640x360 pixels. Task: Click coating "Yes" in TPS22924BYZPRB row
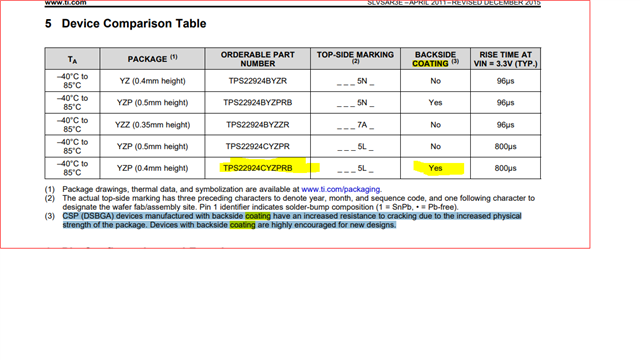(436, 102)
